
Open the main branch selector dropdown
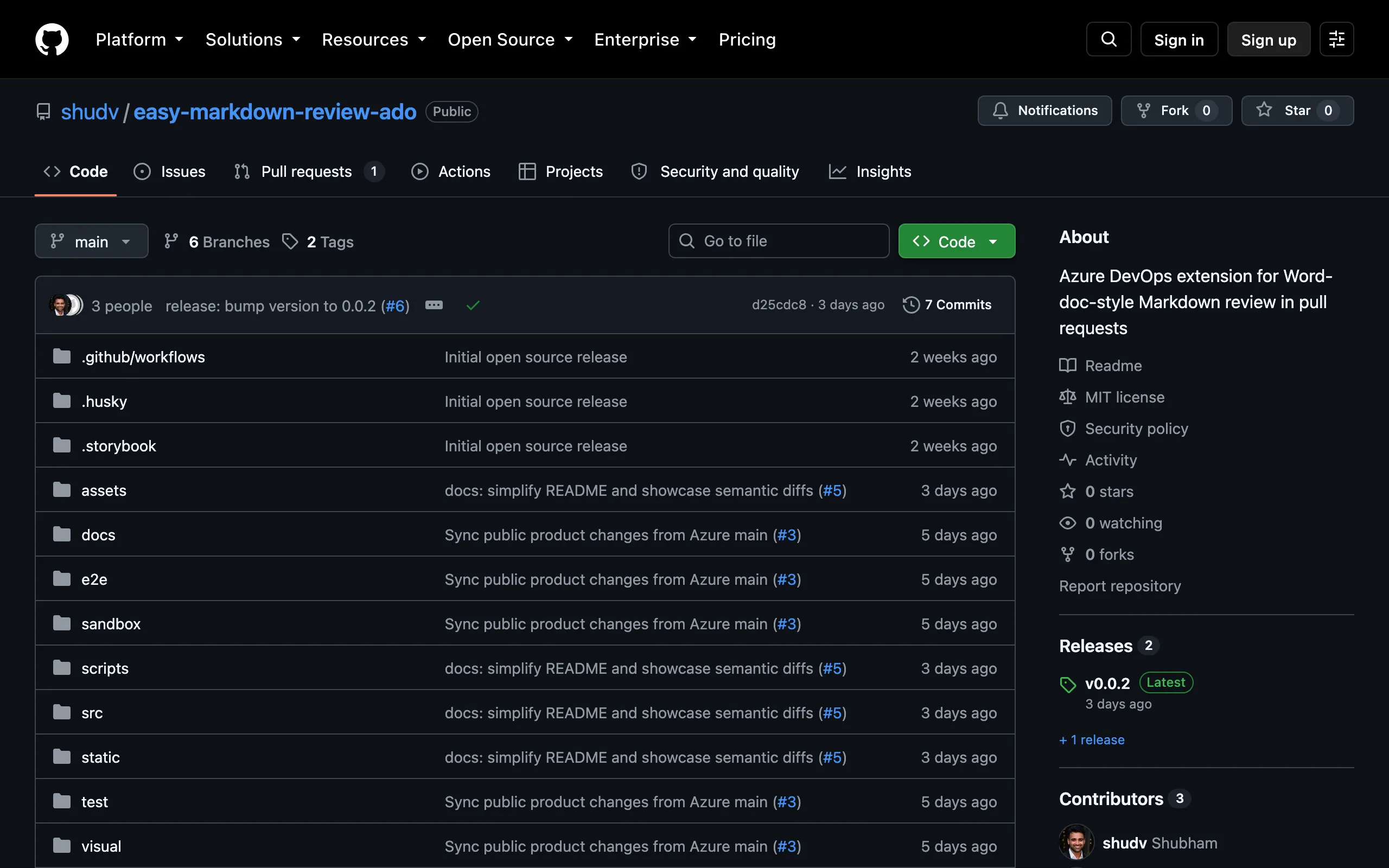pos(92,241)
